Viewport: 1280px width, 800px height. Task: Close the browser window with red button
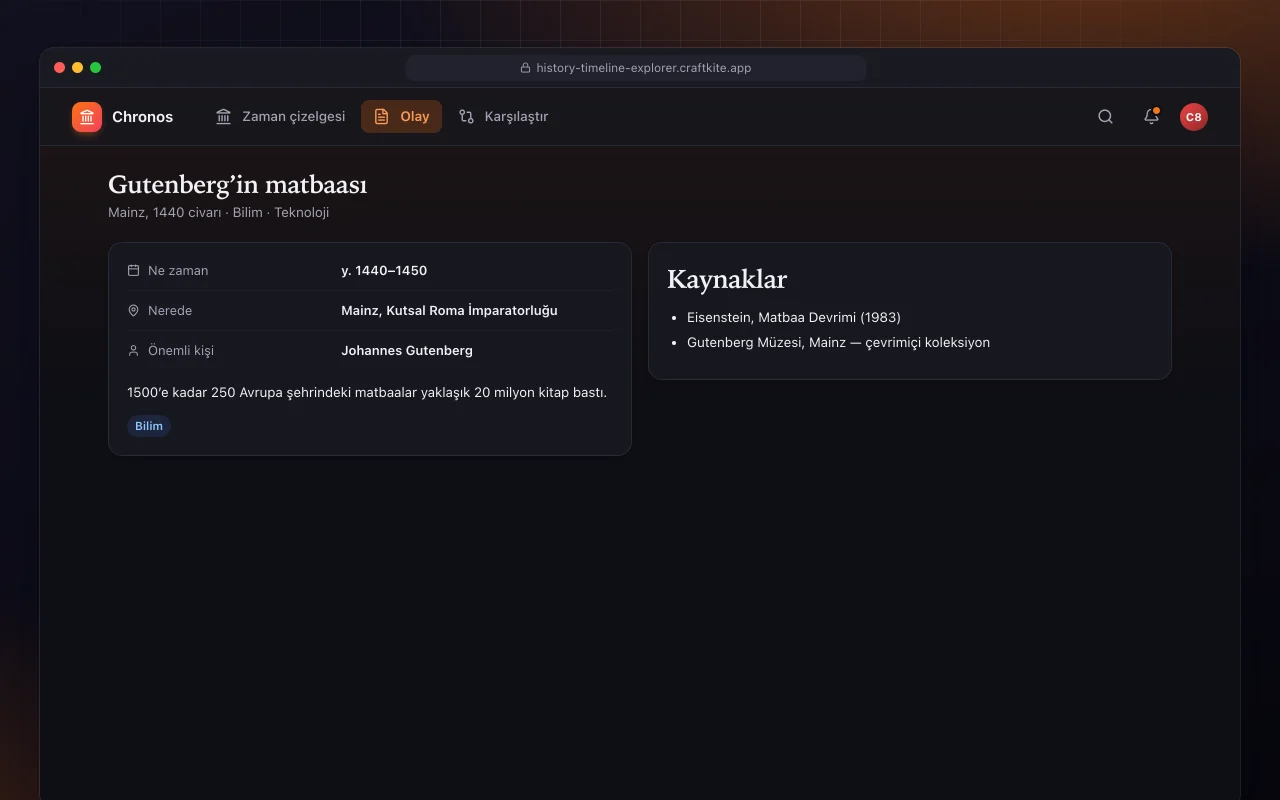pyautogui.click(x=60, y=68)
